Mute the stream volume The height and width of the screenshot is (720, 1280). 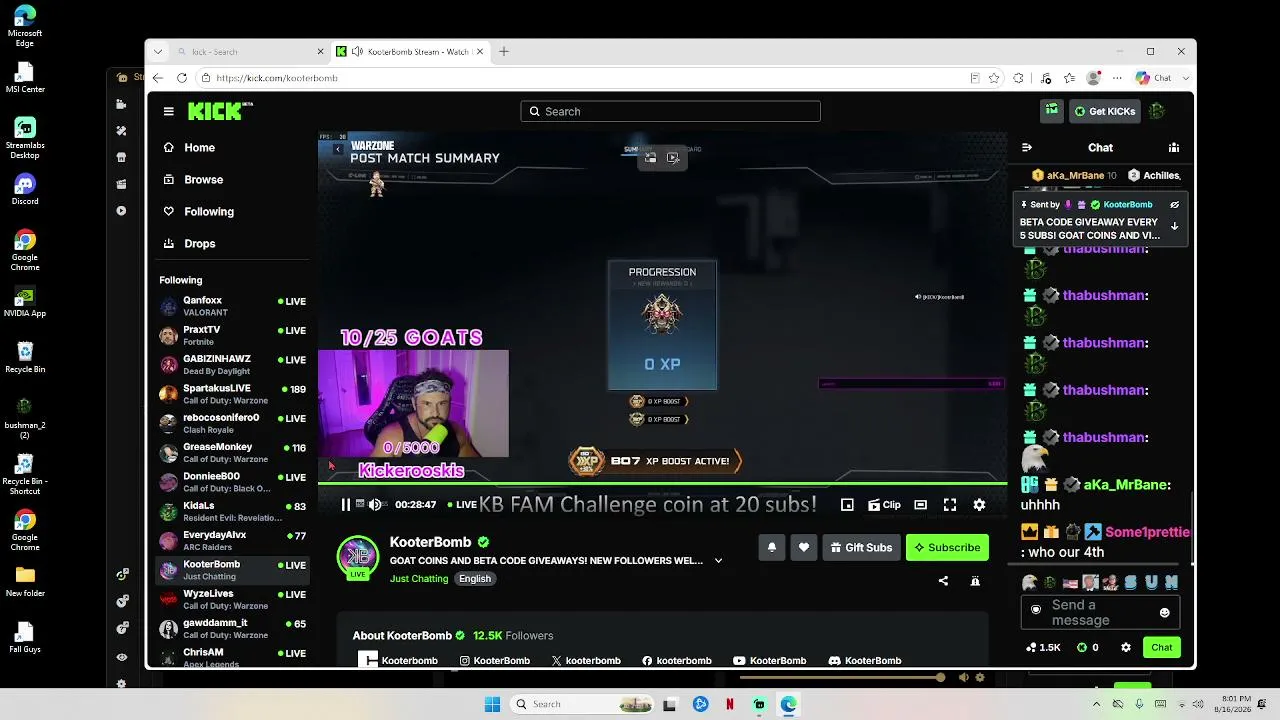click(376, 505)
